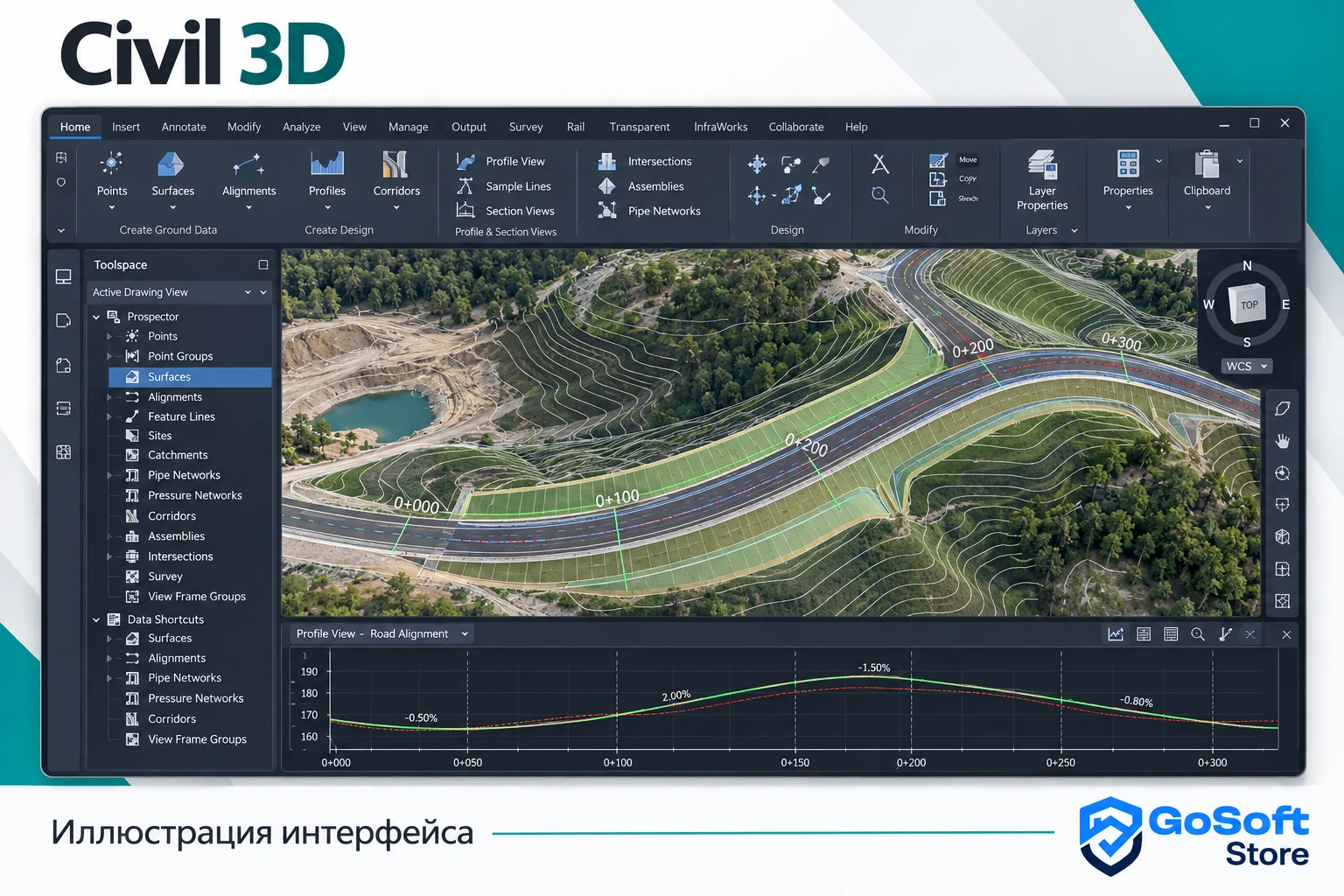Open the Help menu tab

point(857,127)
